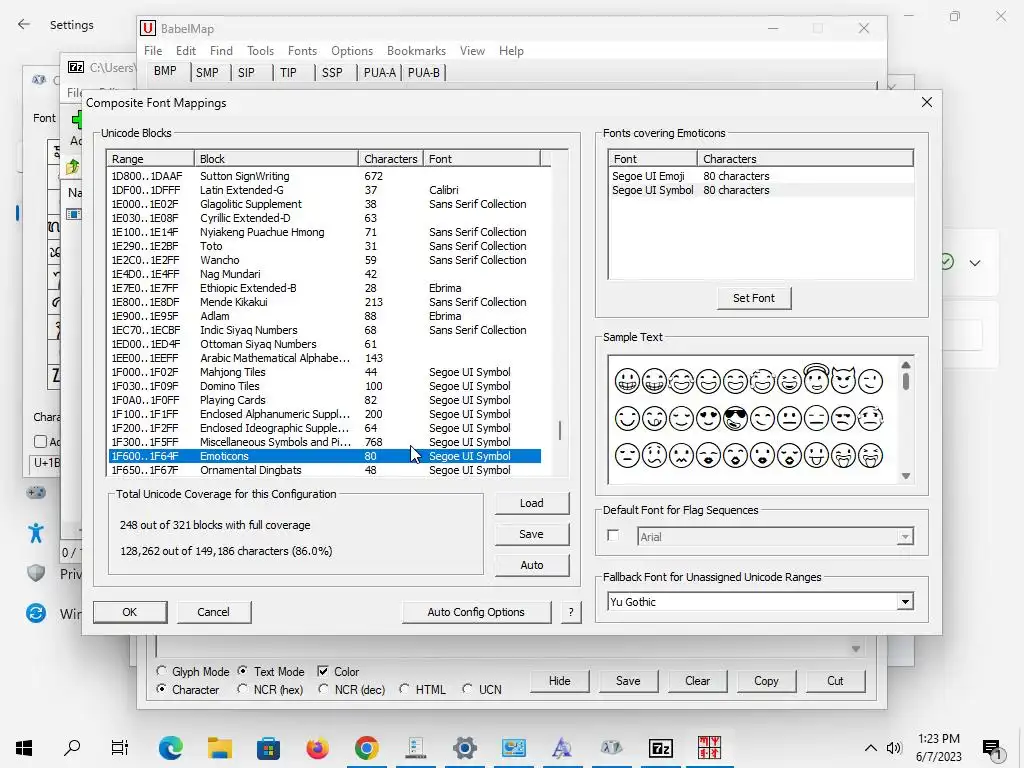The image size is (1024, 768).
Task: Open Microsoft Edge from the taskbar
Action: click(x=170, y=748)
